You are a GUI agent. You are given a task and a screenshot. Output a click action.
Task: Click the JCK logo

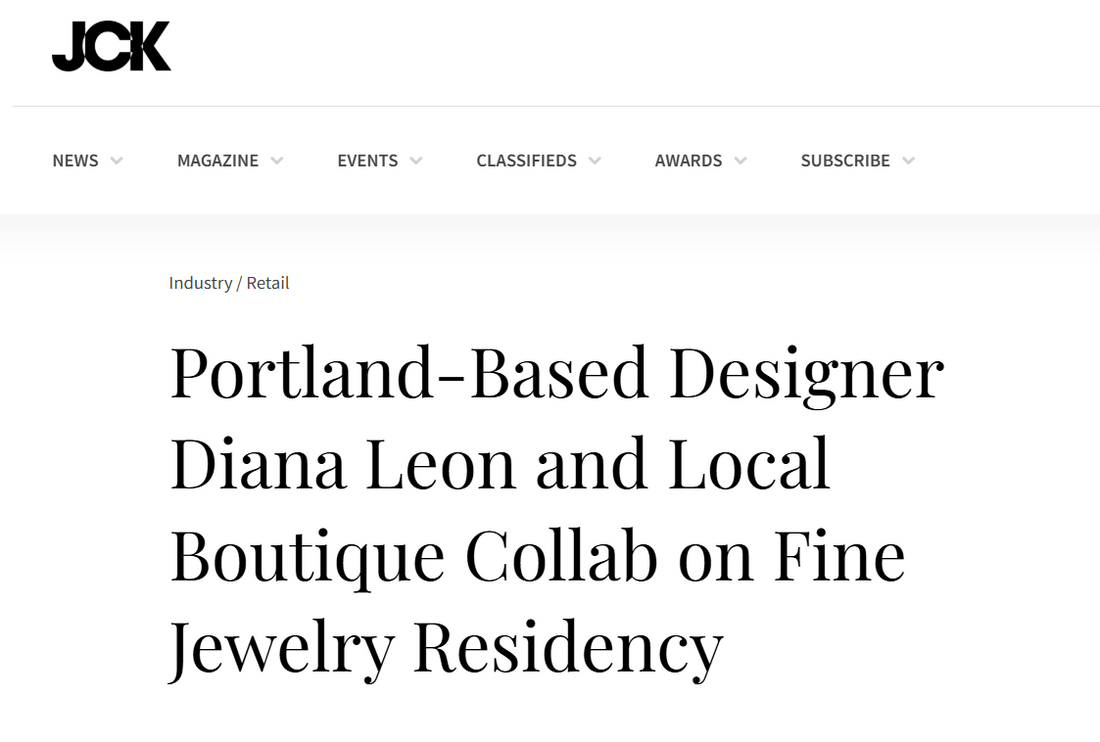tap(111, 47)
